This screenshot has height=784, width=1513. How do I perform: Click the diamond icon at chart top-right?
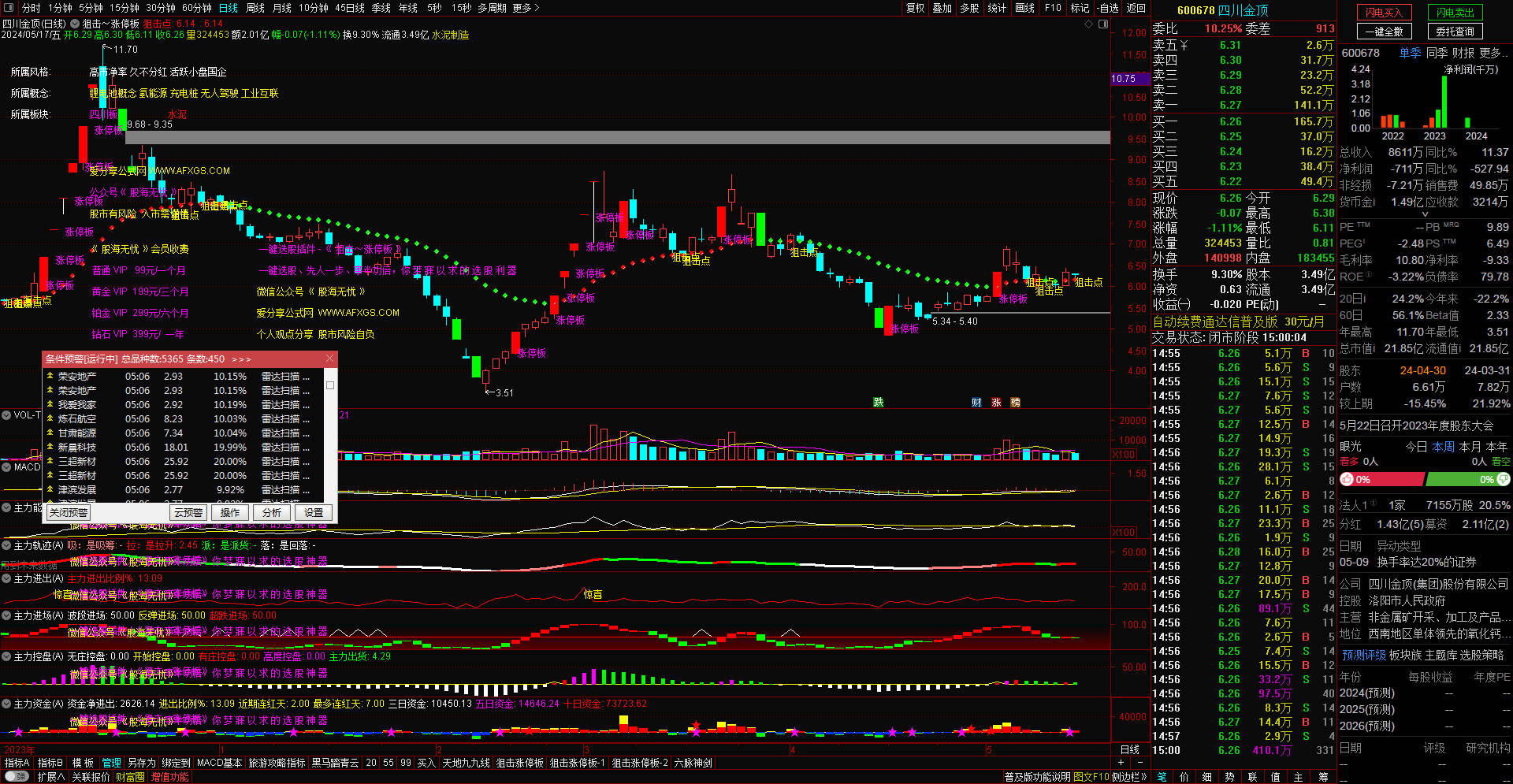(x=1089, y=24)
